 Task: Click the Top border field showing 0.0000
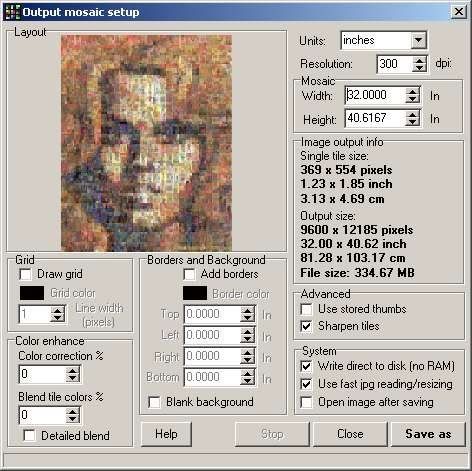coord(212,314)
